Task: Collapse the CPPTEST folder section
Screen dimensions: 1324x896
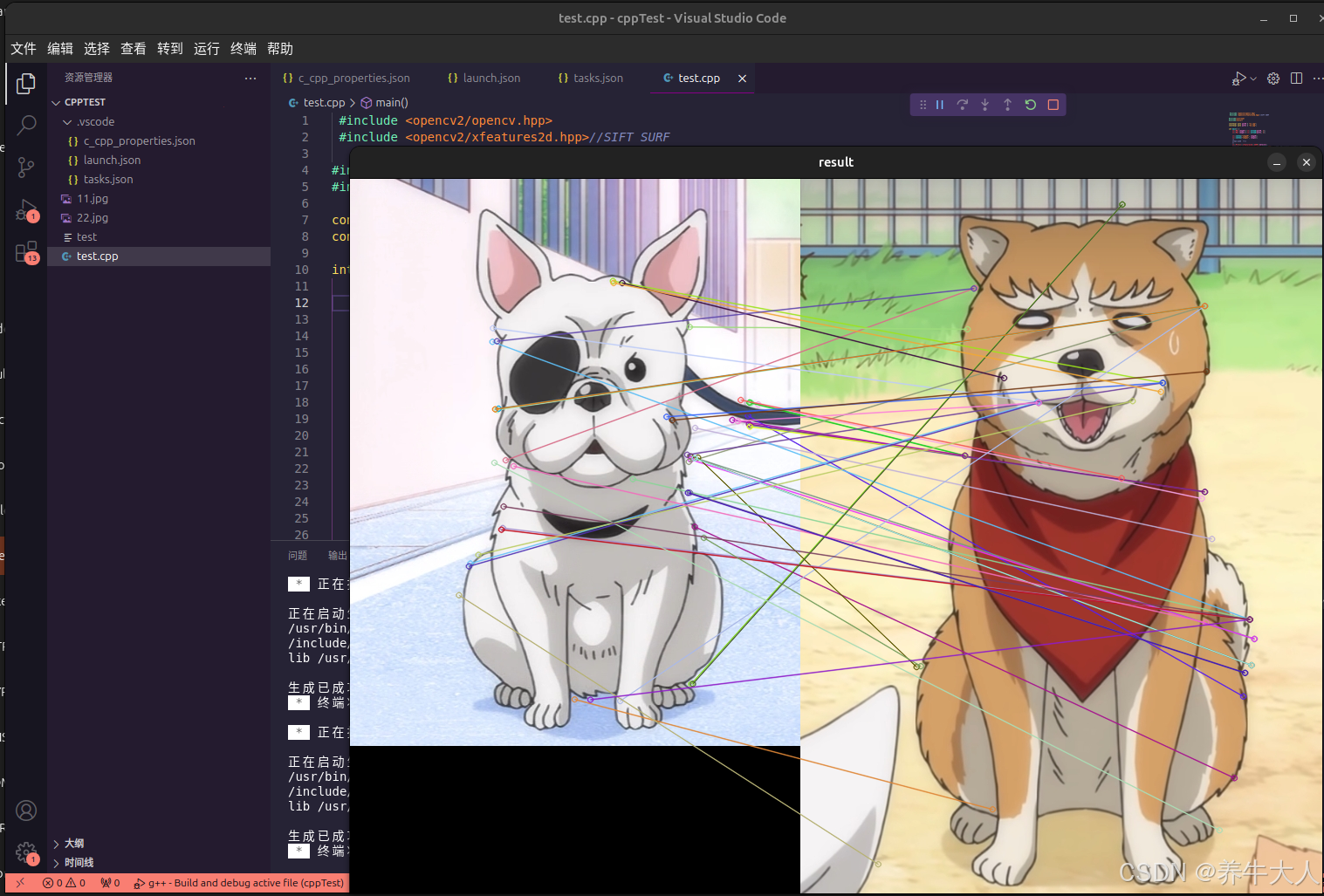Action: (x=159, y=103)
